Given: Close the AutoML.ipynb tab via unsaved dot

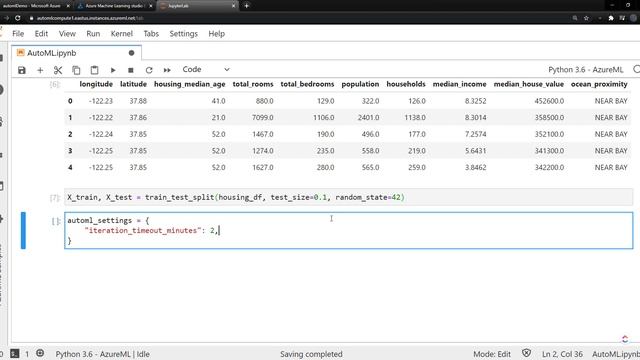Looking at the screenshot, I should coord(131,53).
